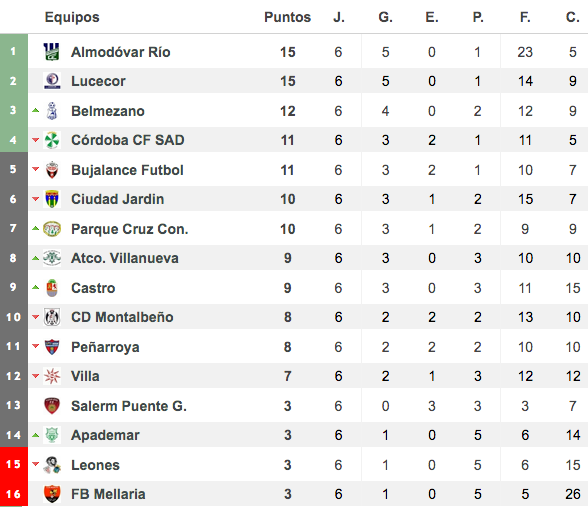Click the Equipos column header
Image resolution: width=588 pixels, height=507 pixels.
pyautogui.click(x=72, y=17)
